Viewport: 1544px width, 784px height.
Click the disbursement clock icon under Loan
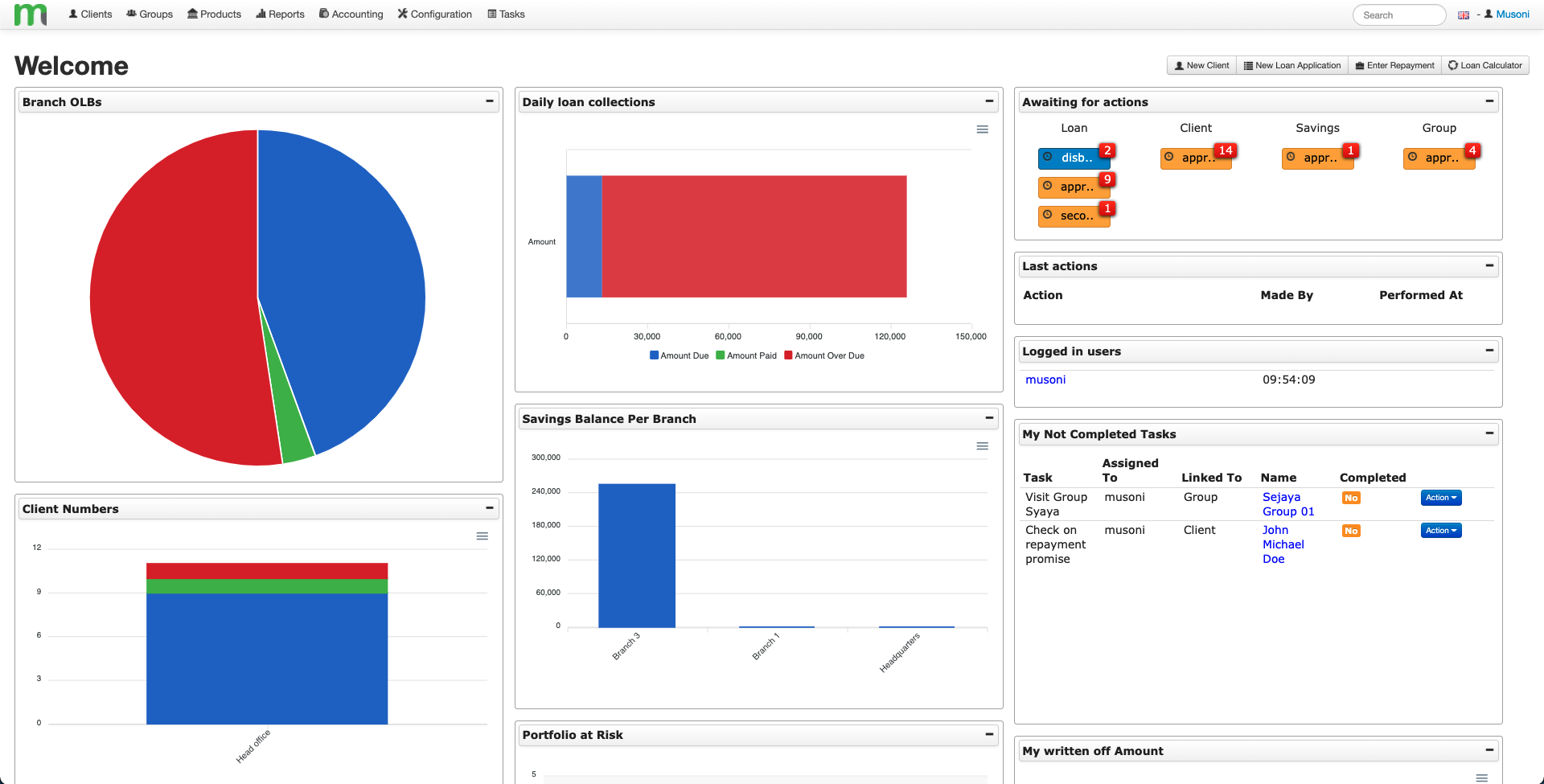(1048, 158)
